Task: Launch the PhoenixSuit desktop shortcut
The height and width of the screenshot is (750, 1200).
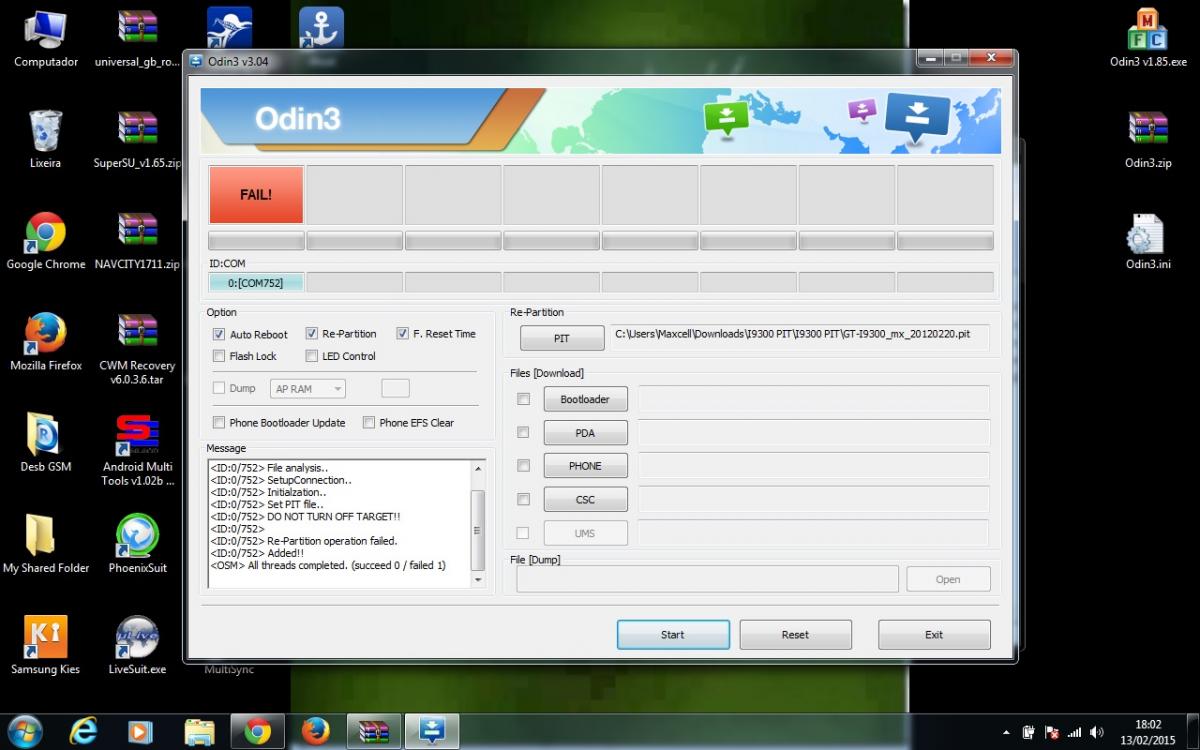Action: pos(137,543)
